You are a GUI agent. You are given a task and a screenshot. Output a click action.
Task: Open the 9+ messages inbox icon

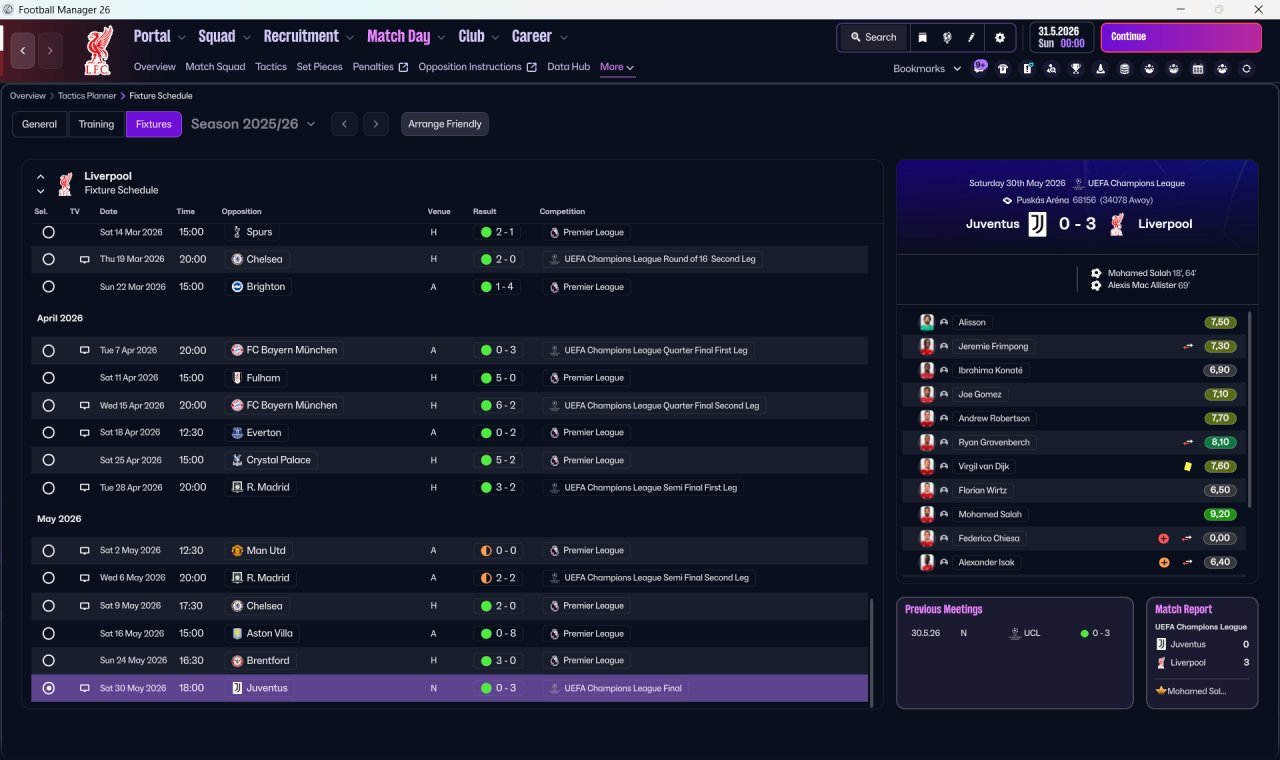coord(980,68)
